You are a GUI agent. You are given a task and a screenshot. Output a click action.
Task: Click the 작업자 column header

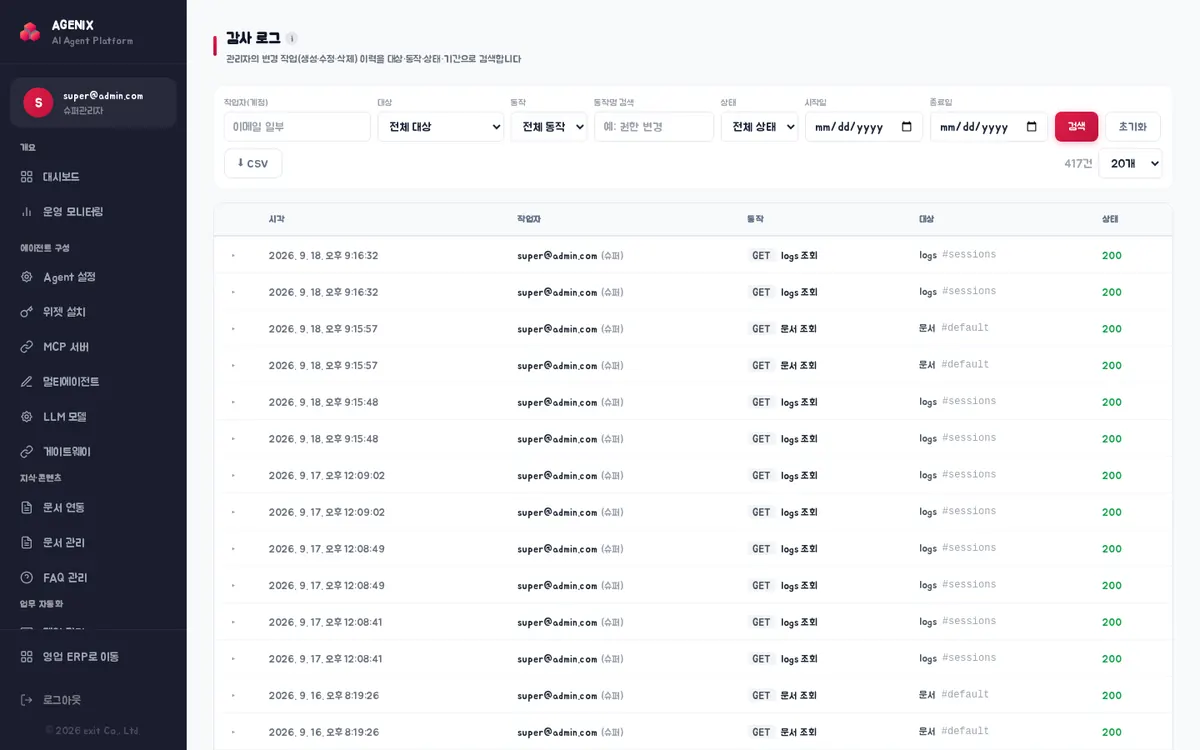[529, 219]
